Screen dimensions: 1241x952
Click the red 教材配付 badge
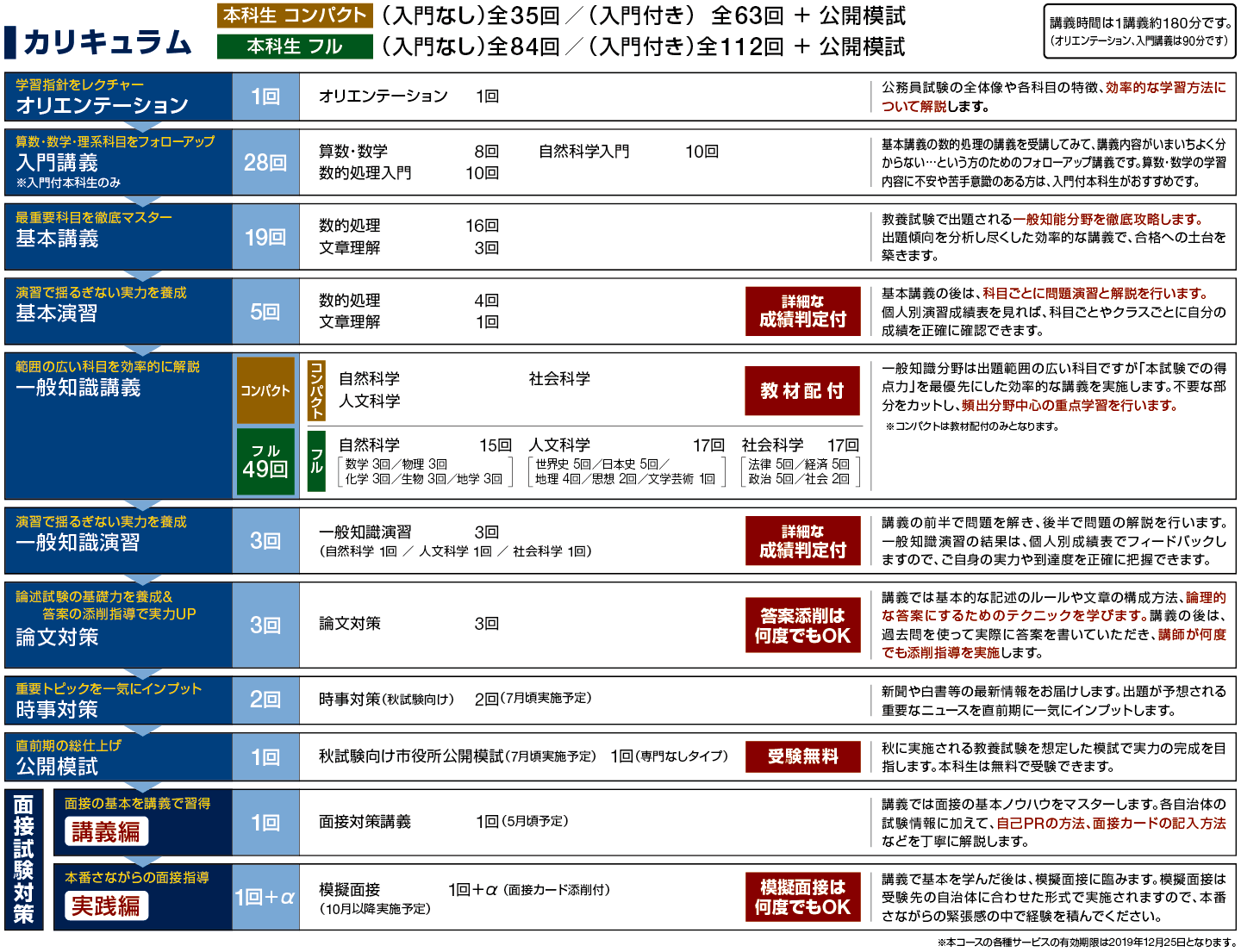click(x=802, y=391)
